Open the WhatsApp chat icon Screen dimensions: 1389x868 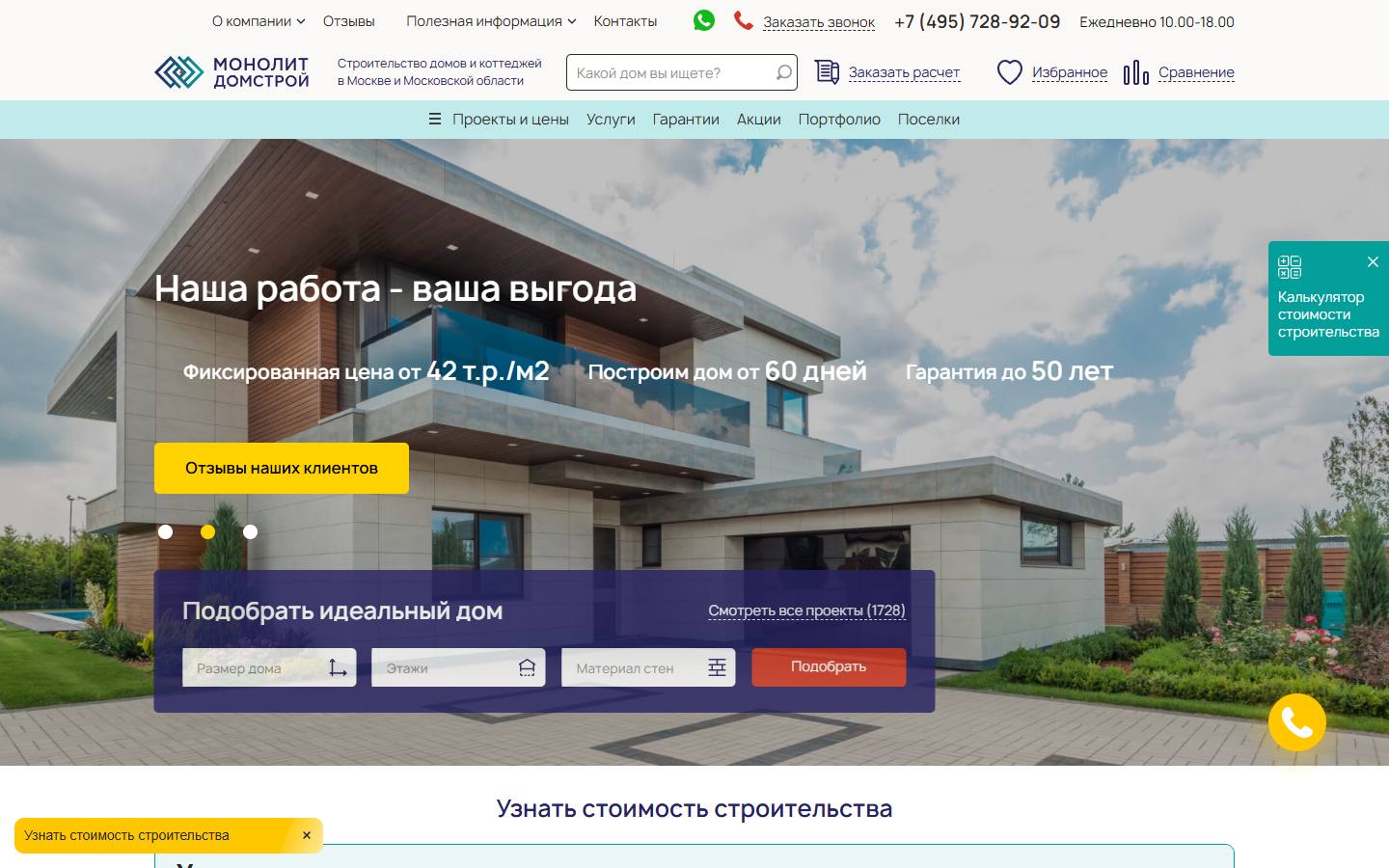tap(704, 20)
